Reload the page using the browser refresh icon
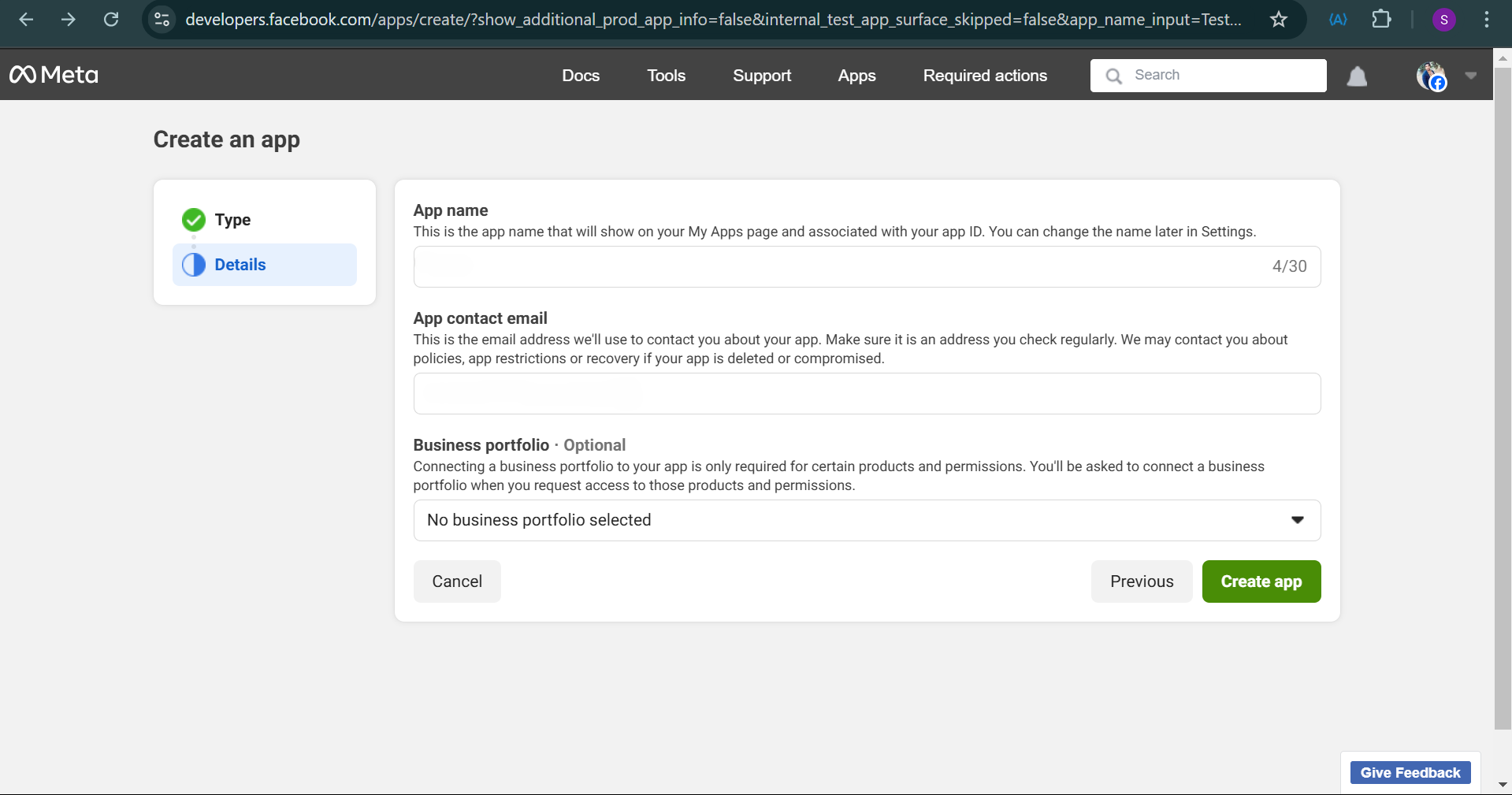 click(111, 20)
